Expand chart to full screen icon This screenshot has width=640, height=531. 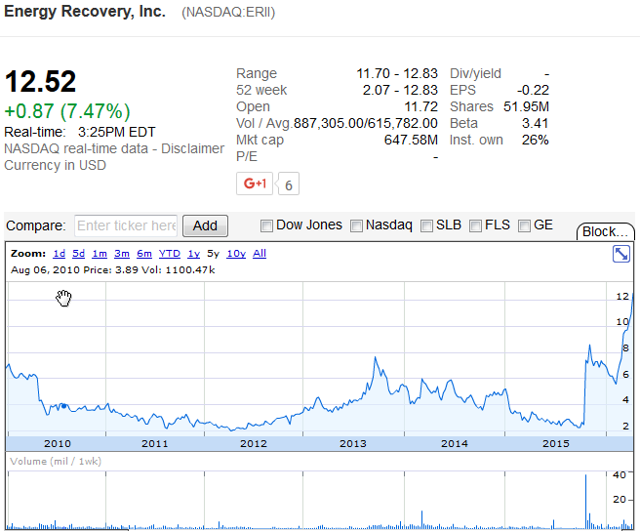click(621, 254)
